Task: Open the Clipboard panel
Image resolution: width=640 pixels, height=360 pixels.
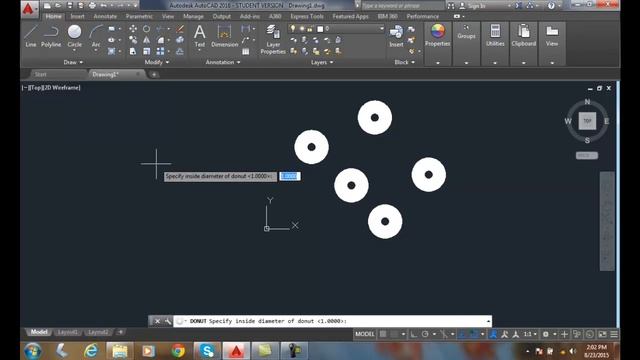Action: pyautogui.click(x=523, y=36)
